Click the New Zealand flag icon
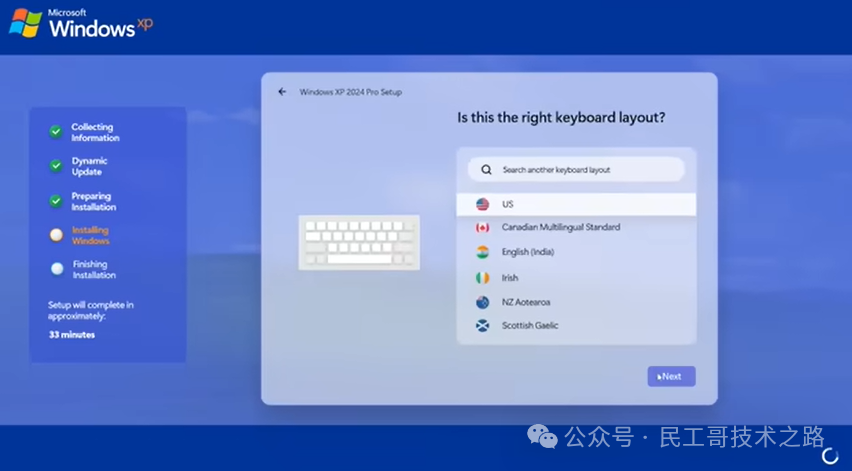This screenshot has width=852, height=471. (x=483, y=302)
